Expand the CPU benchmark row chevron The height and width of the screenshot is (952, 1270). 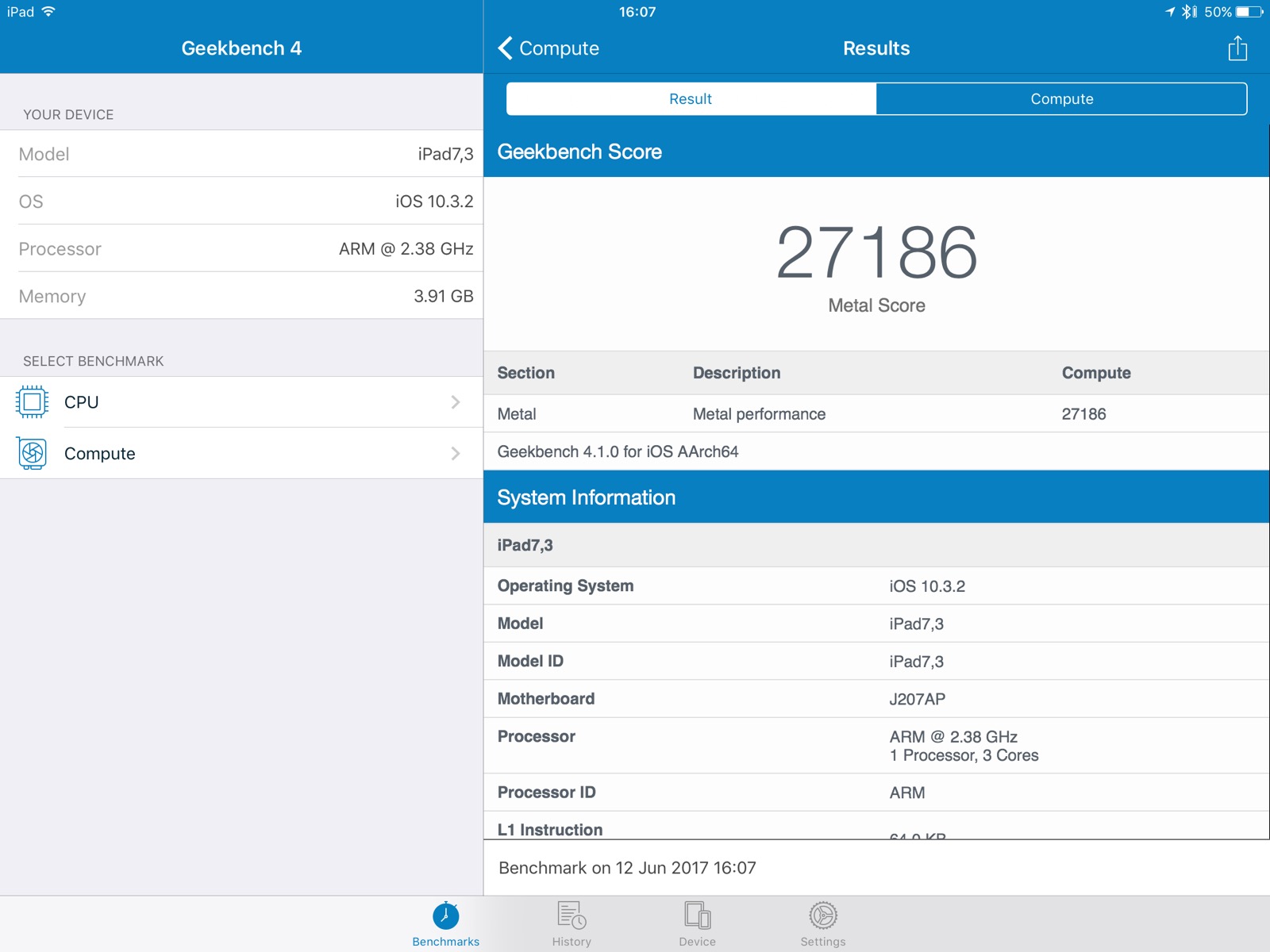pos(456,402)
